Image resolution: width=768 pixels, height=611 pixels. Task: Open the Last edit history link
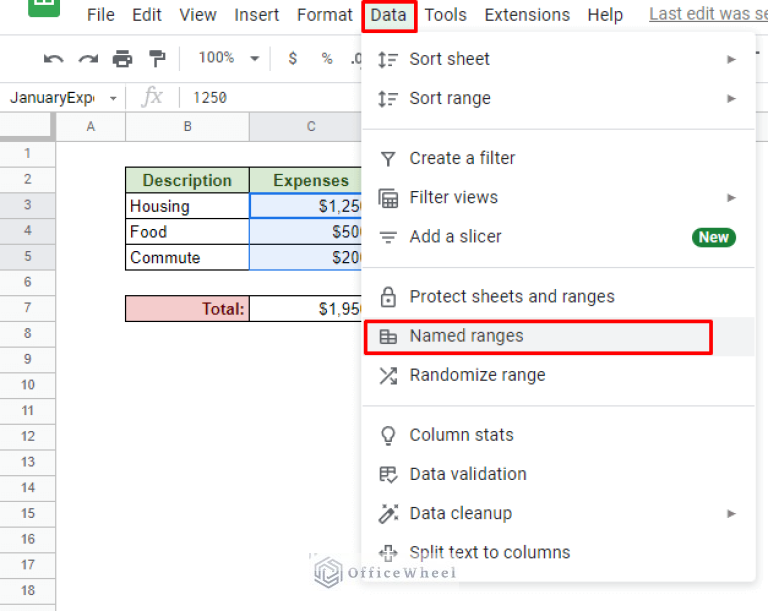[707, 14]
